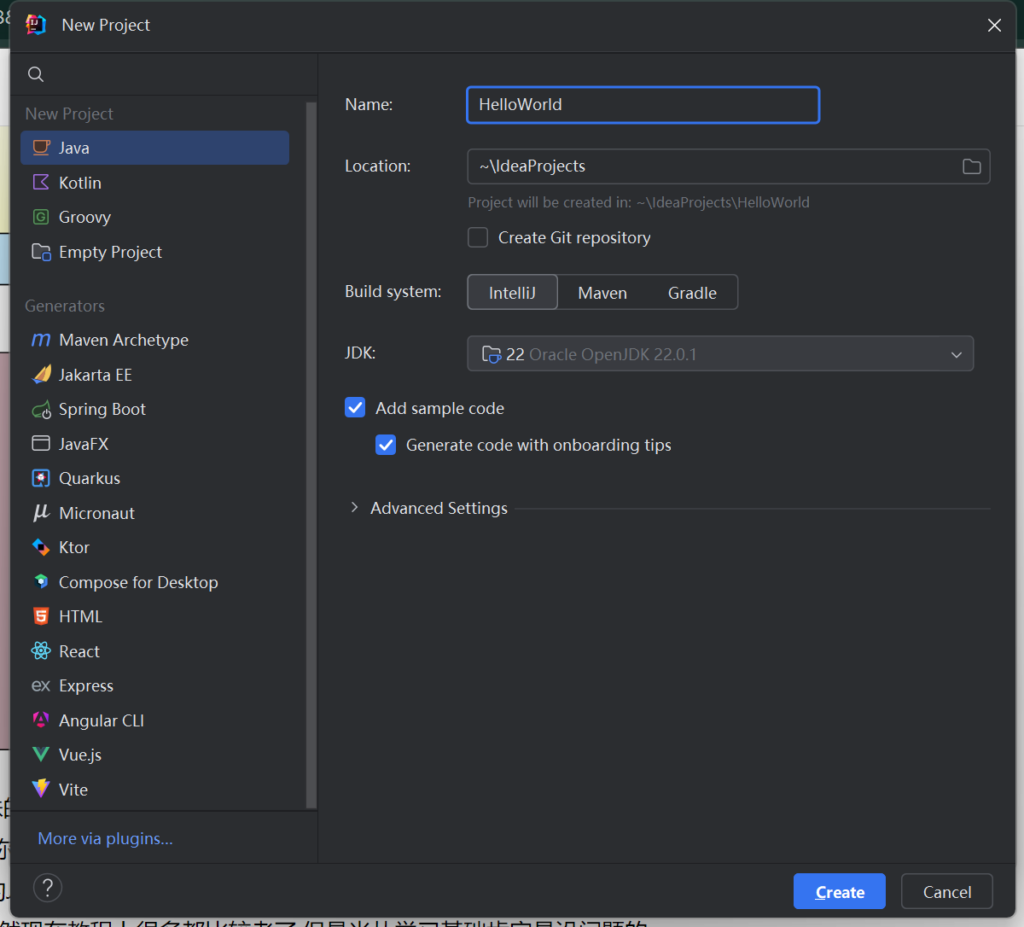The image size is (1024, 927).
Task: Select Gradle build system
Action: pyautogui.click(x=692, y=292)
